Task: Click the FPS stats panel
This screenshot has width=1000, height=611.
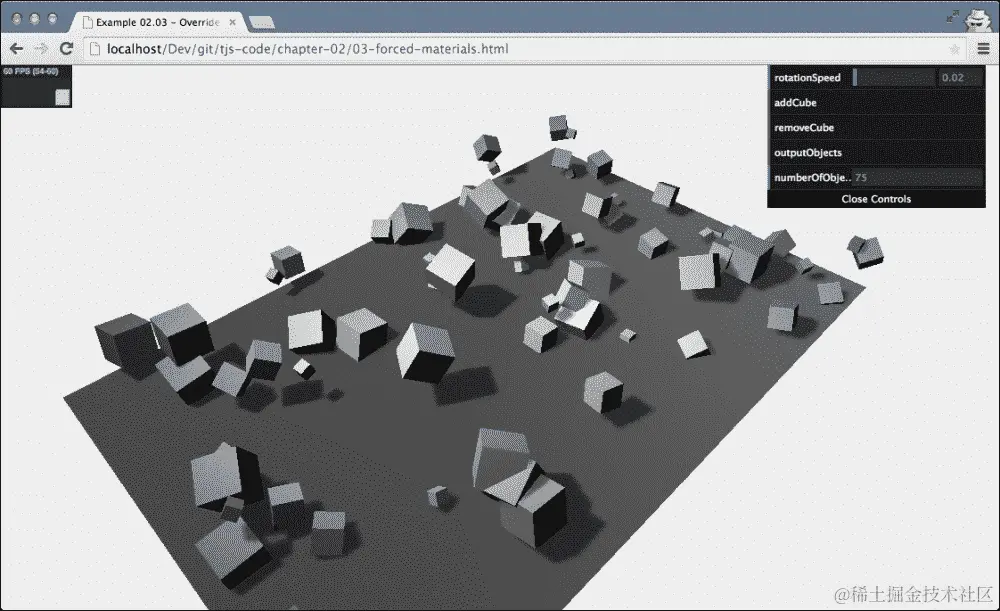Action: click(36, 86)
